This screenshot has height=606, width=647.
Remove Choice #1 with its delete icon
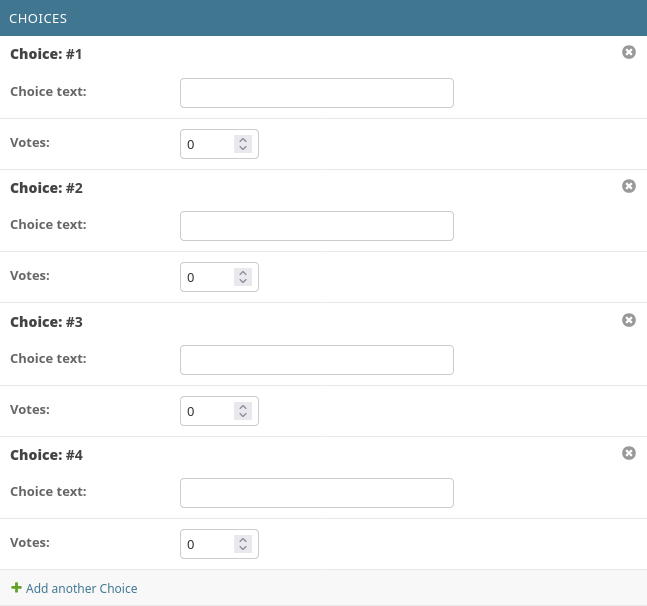(x=629, y=52)
